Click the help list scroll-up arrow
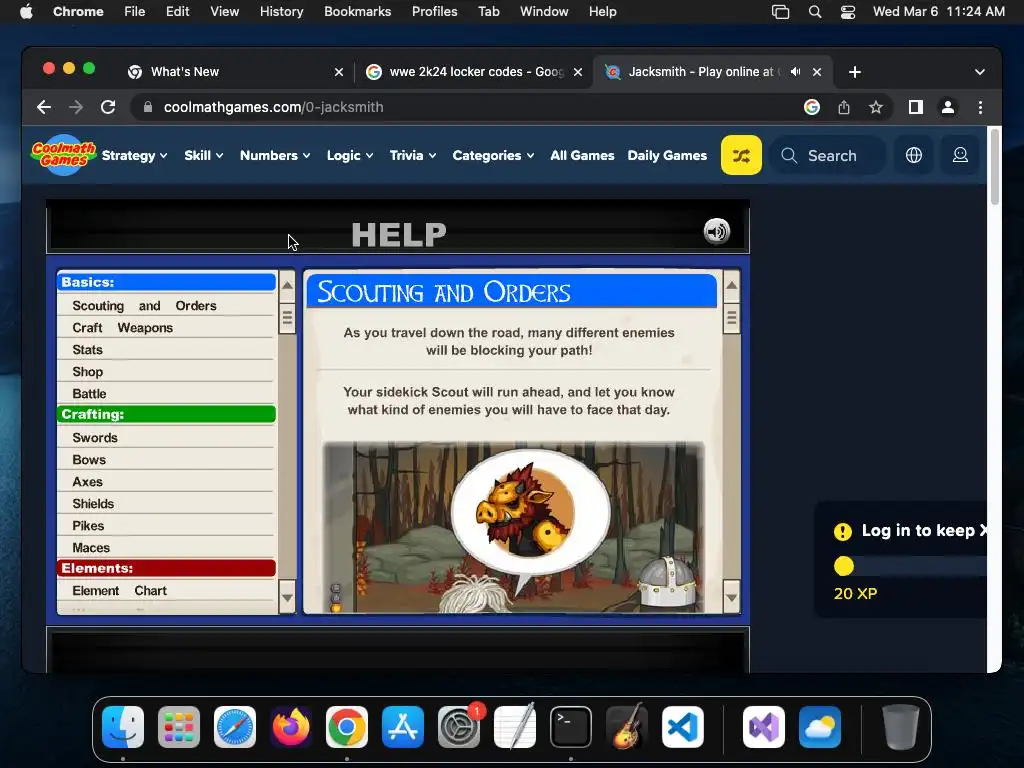The width and height of the screenshot is (1024, 768). point(287,285)
